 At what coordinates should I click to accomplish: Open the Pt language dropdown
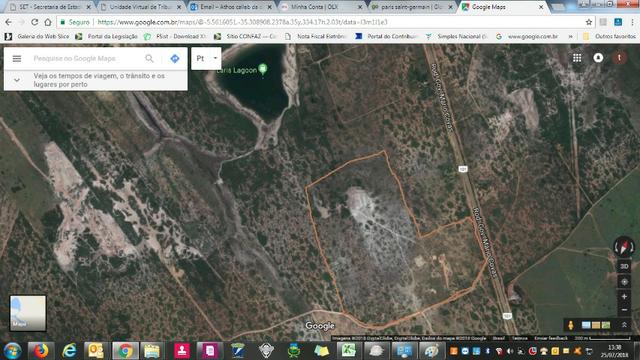pyautogui.click(x=206, y=58)
